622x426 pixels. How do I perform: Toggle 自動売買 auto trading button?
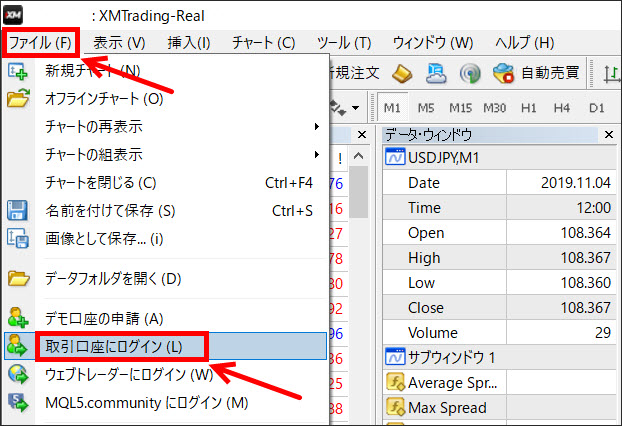[537, 73]
